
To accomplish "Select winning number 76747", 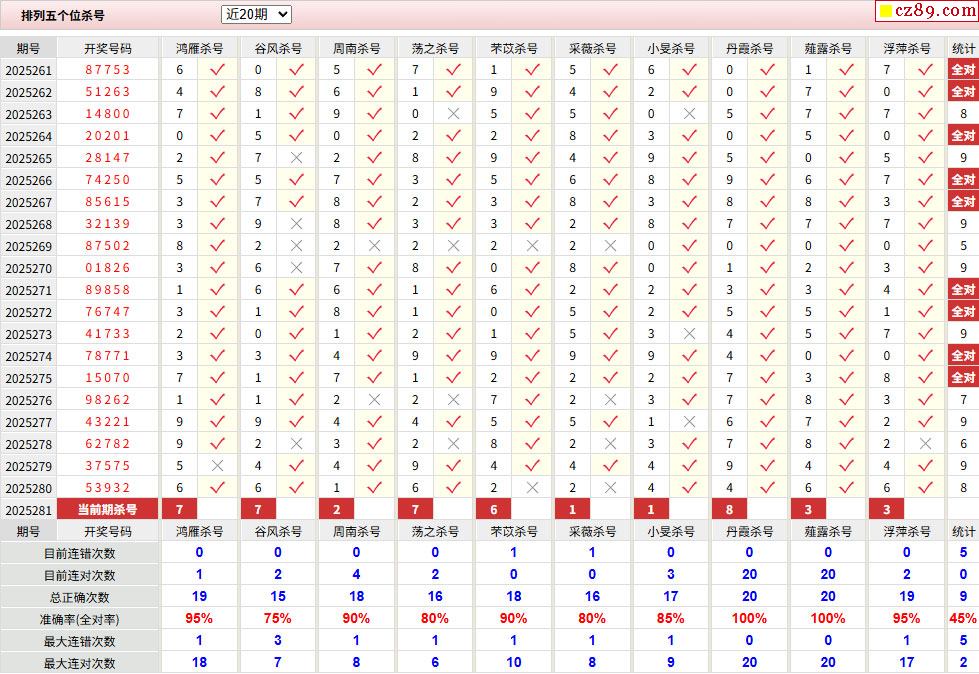I will 108,311.
